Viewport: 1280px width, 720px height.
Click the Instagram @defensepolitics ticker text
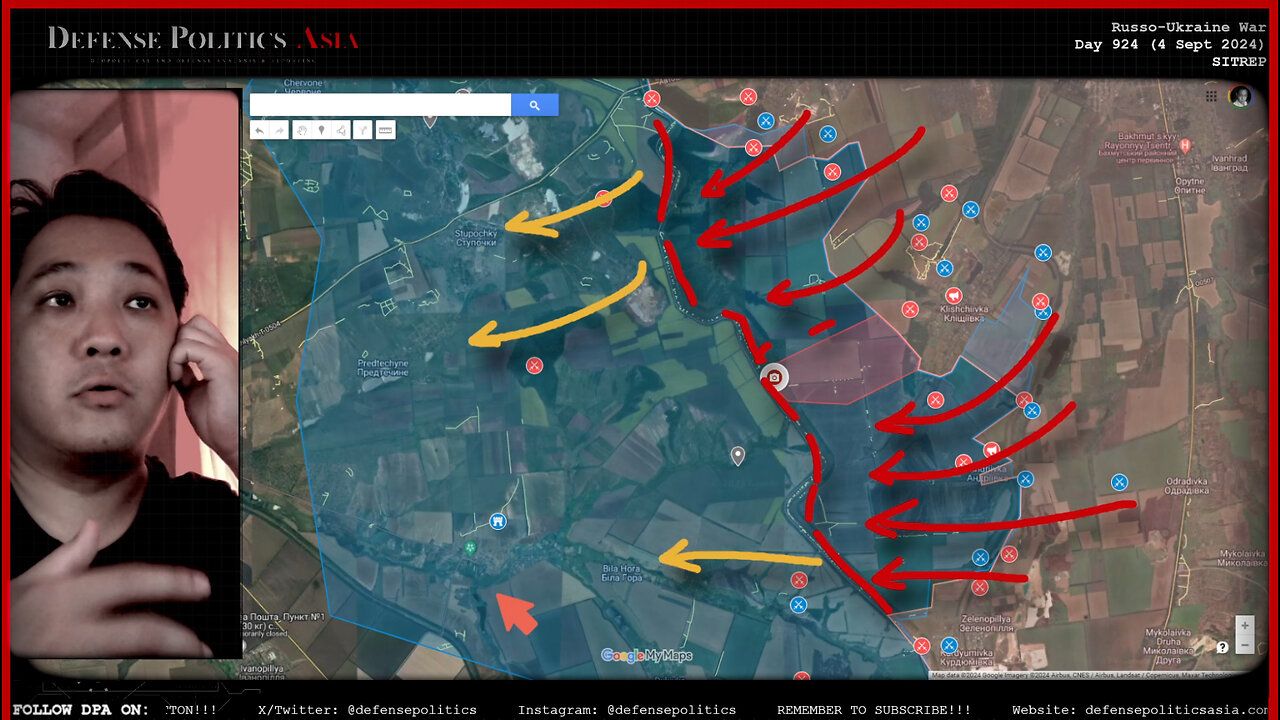click(627, 710)
